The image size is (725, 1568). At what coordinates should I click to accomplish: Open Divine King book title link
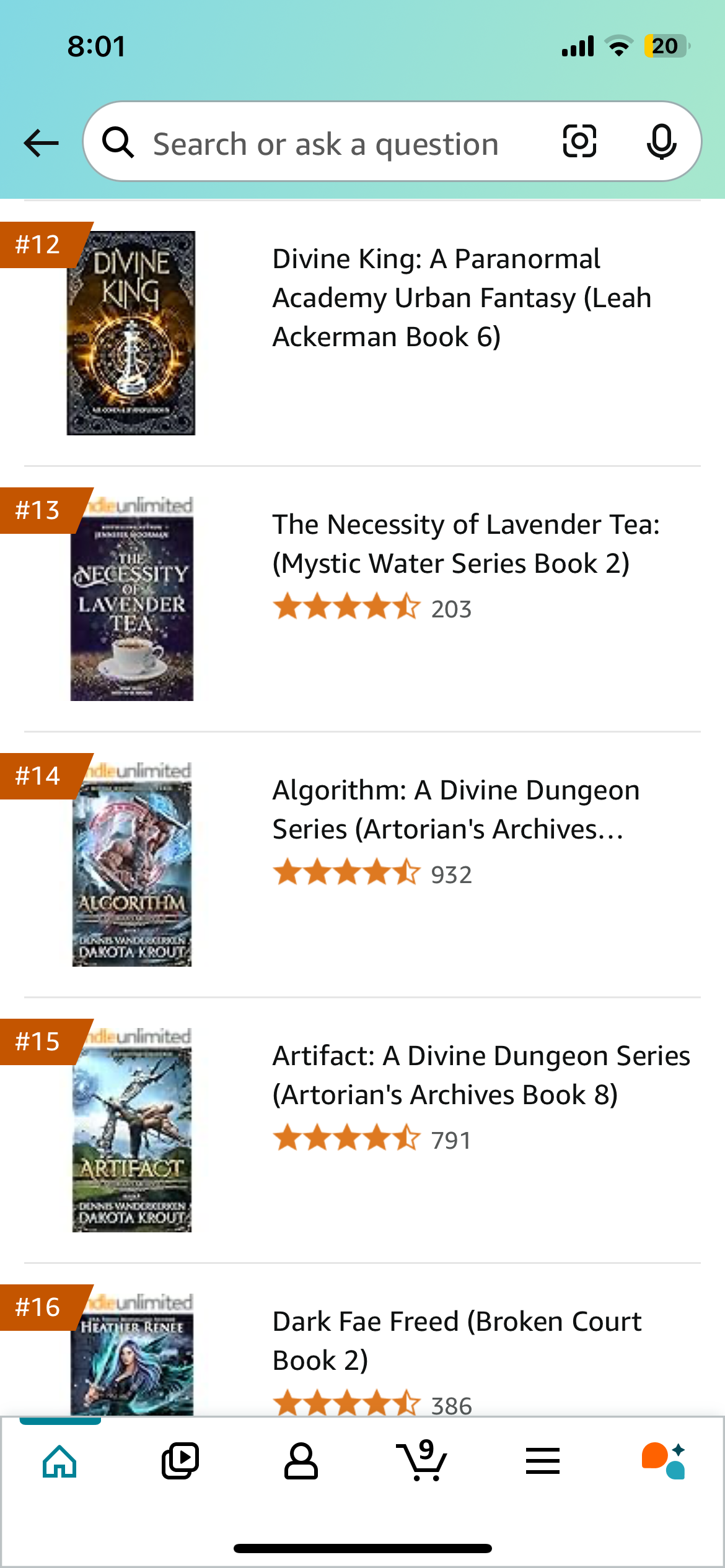coord(462,298)
